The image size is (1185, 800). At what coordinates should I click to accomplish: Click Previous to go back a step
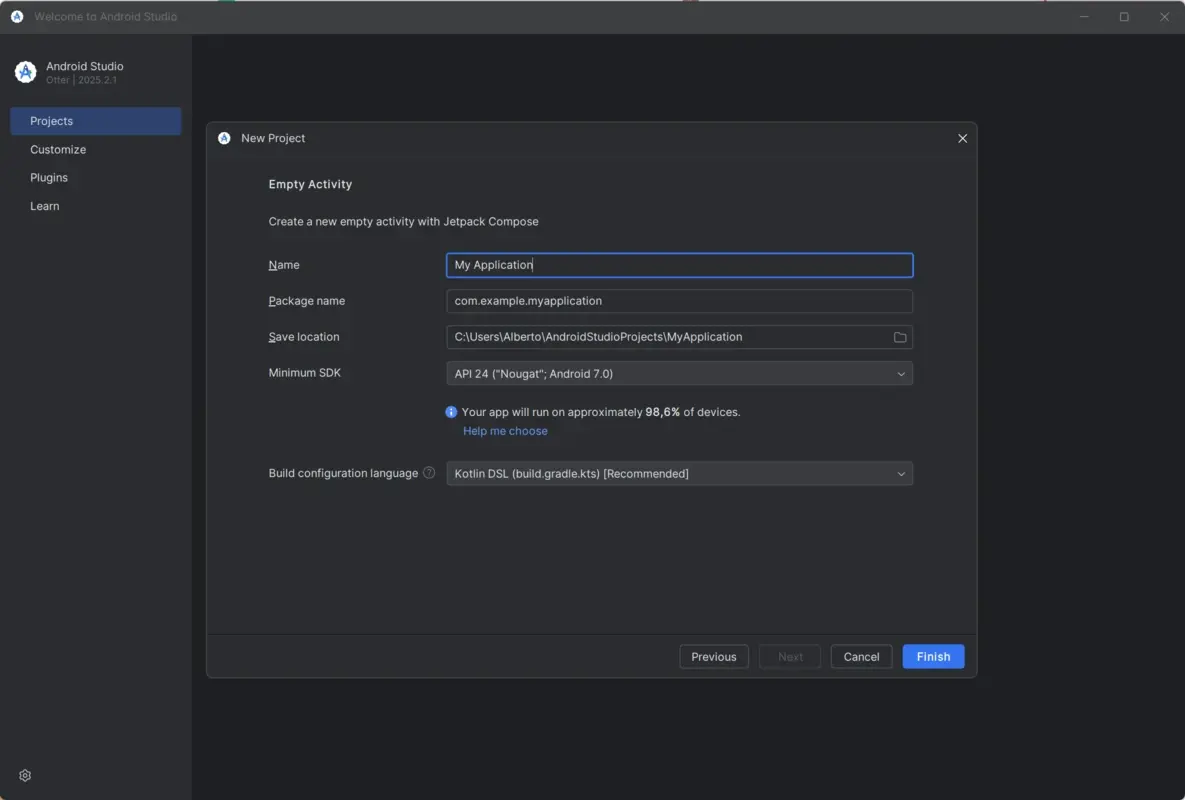pos(713,656)
